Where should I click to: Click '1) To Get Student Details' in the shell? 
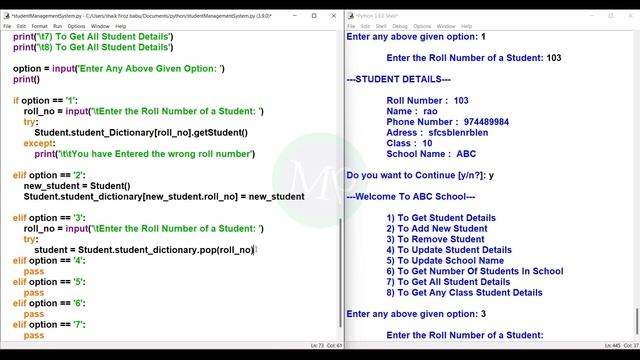(x=441, y=218)
